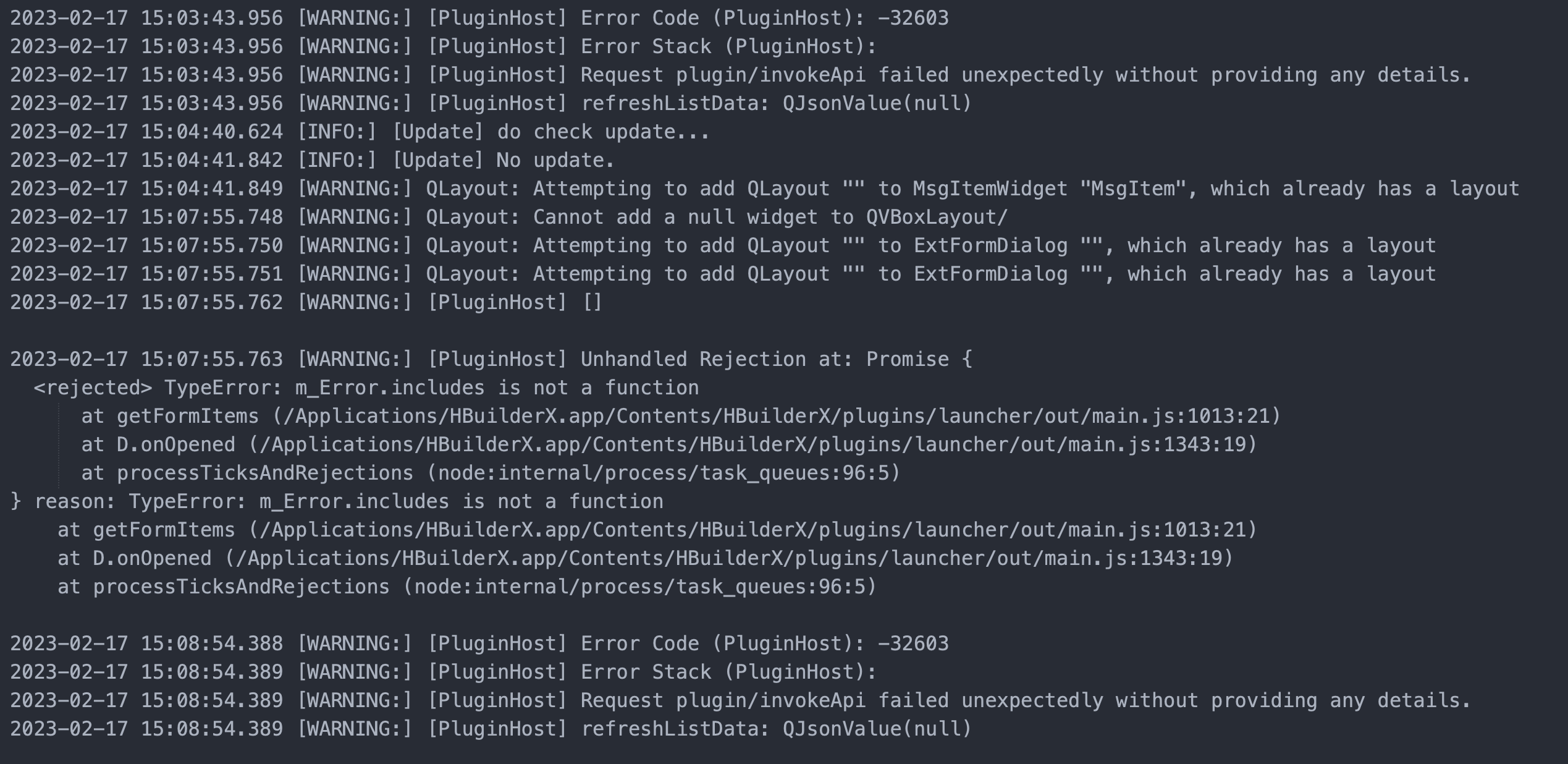
Task: Click the "} reason: TypeError" line
Action: [x=337, y=501]
